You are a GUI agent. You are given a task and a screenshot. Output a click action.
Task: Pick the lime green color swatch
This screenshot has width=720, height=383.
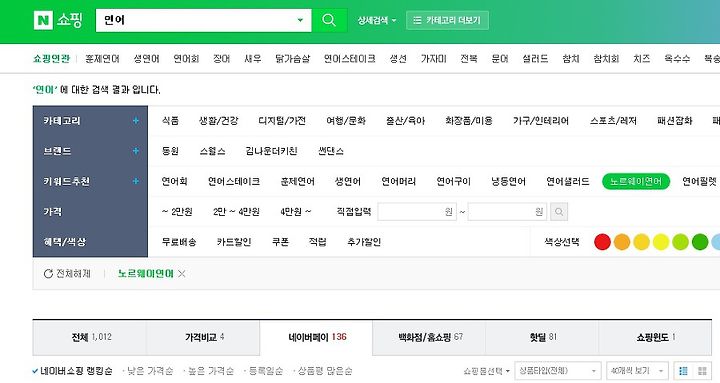click(681, 242)
